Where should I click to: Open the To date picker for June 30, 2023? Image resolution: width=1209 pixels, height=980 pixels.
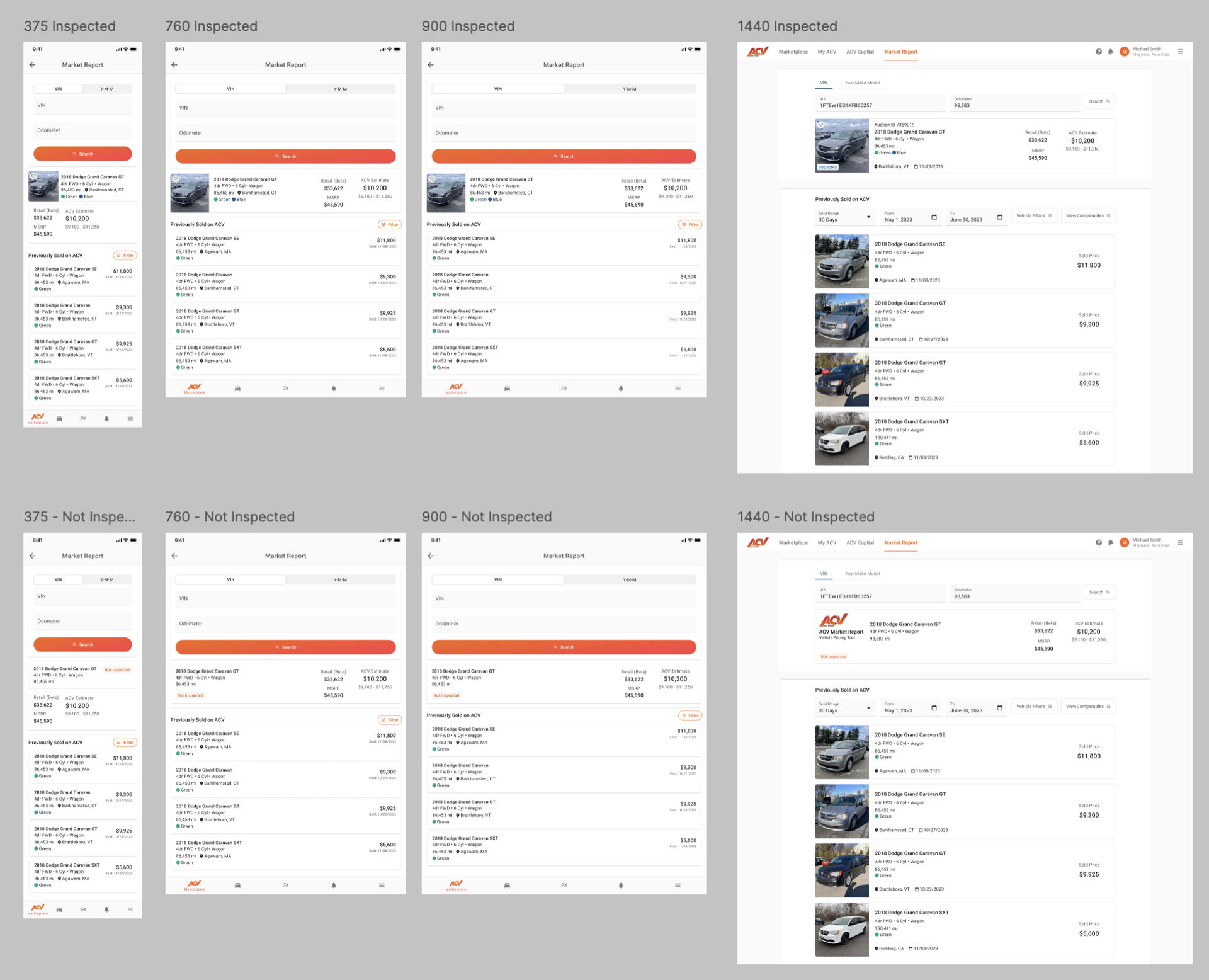click(x=1000, y=217)
